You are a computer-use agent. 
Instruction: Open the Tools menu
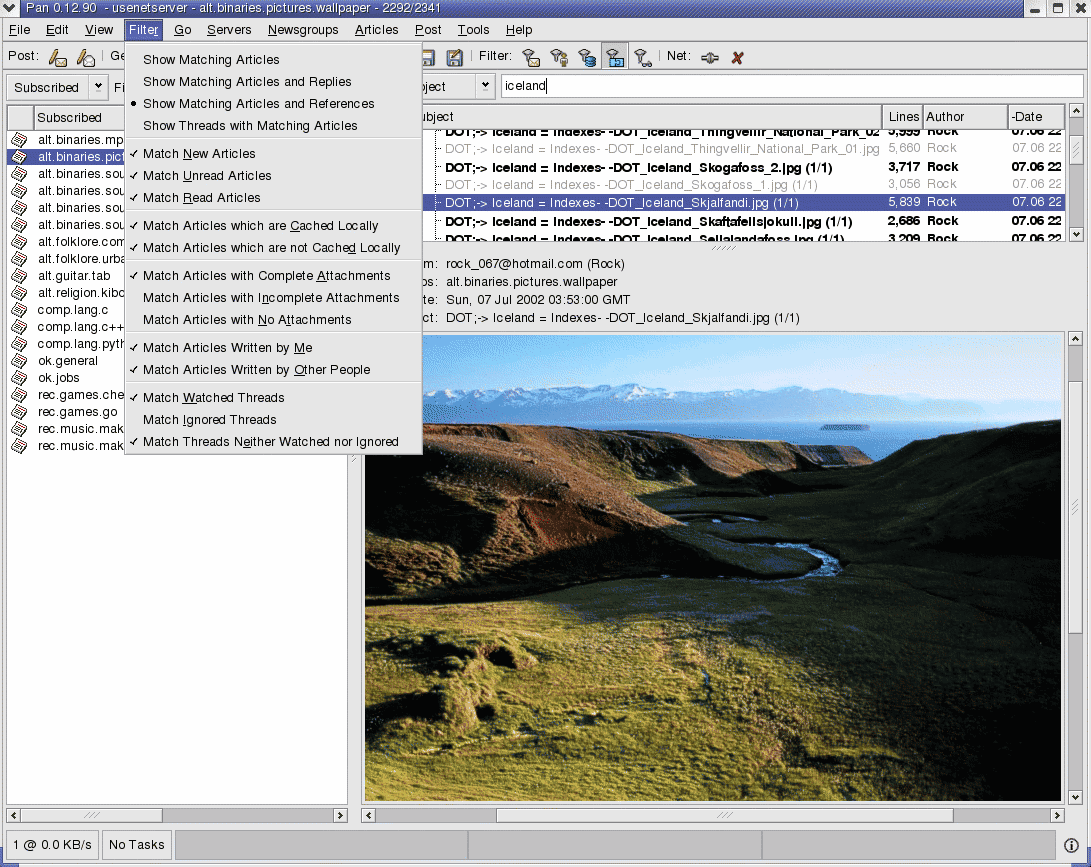tap(473, 30)
